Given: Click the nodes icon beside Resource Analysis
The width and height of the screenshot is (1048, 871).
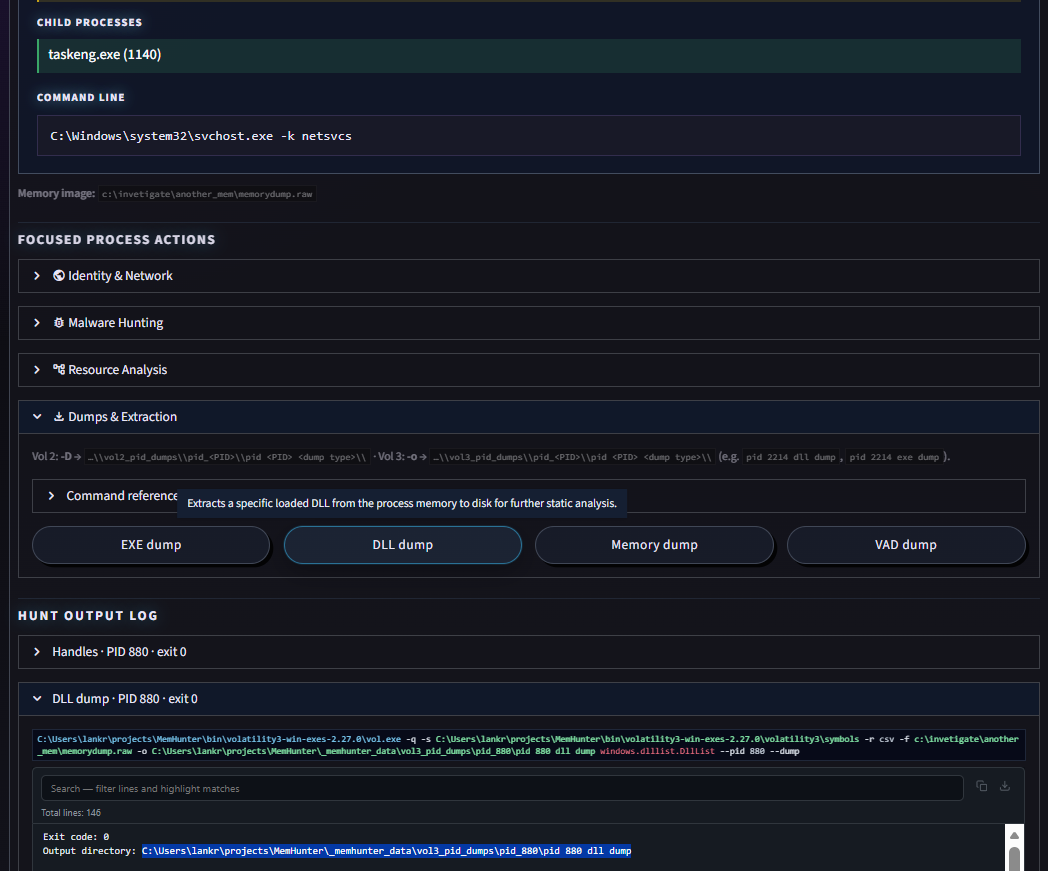Looking at the screenshot, I should click(59, 370).
